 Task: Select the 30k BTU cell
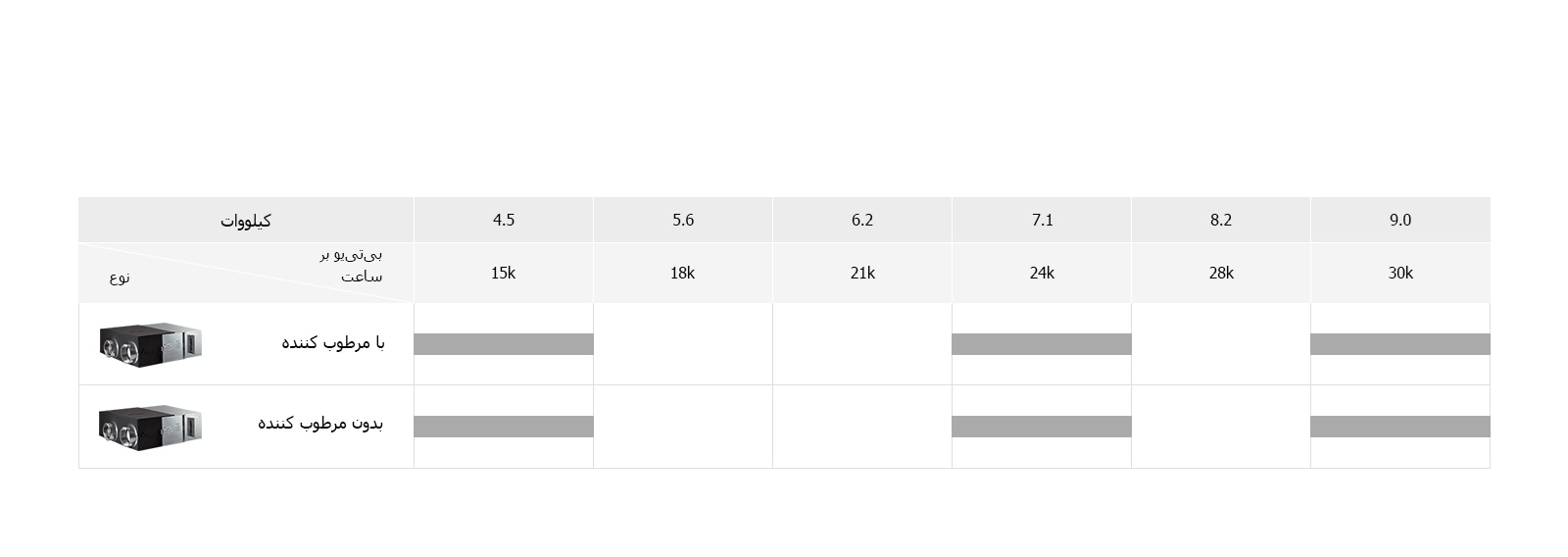tap(1400, 273)
